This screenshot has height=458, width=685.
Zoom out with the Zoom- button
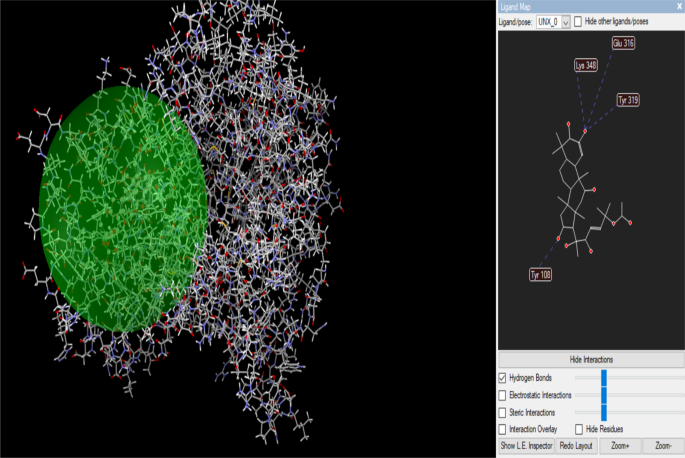tap(662, 446)
